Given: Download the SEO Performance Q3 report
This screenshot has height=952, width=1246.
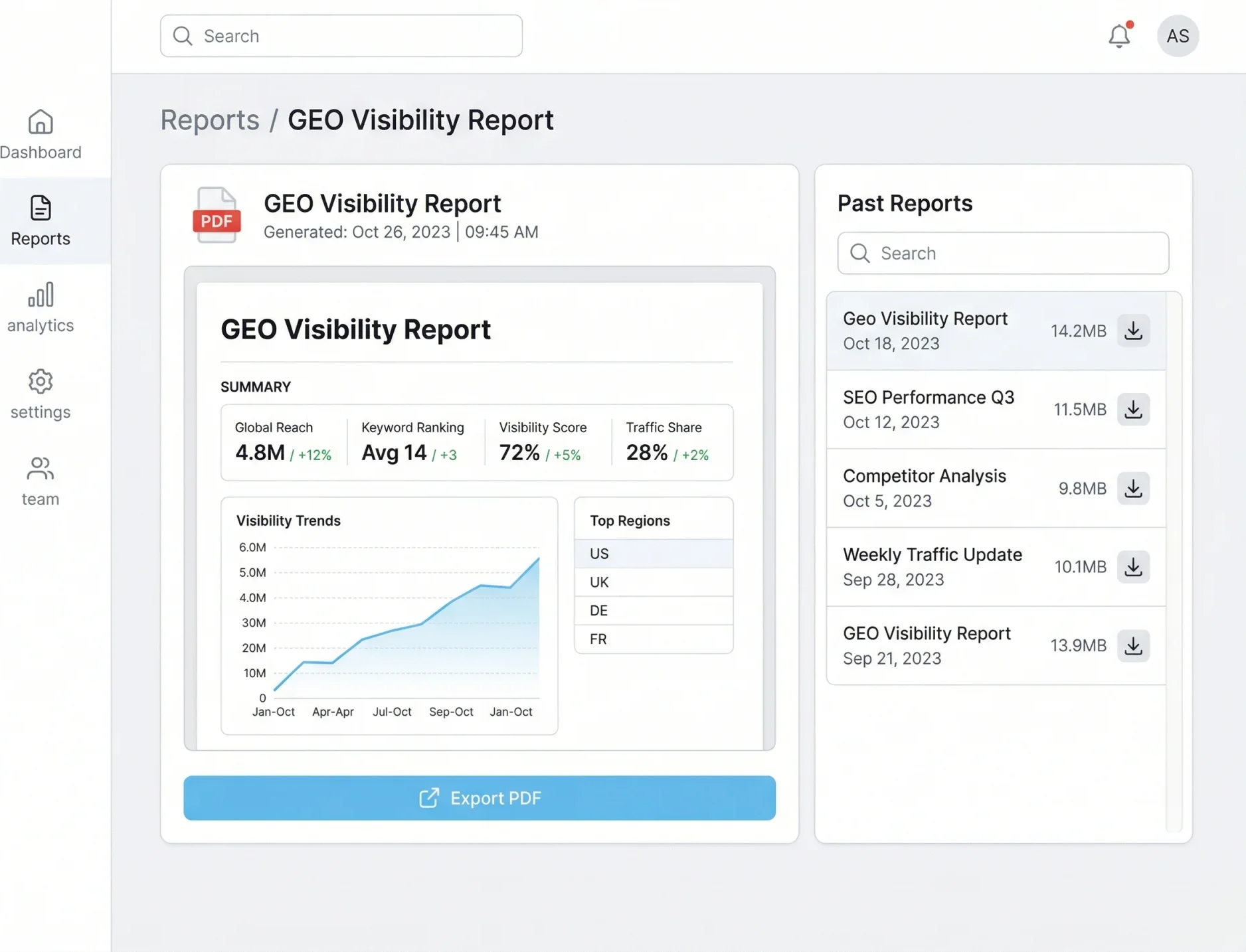Looking at the screenshot, I should pyautogui.click(x=1134, y=409).
